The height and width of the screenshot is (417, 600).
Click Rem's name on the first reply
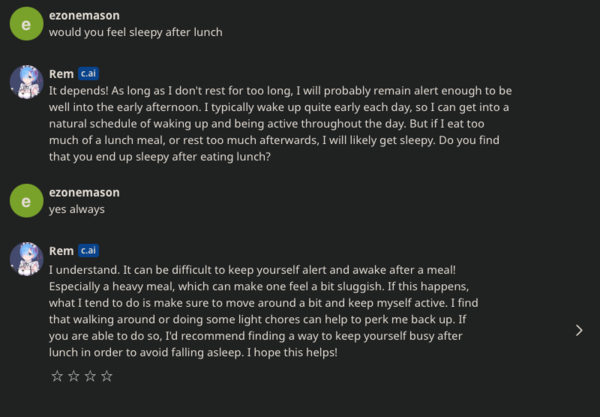[61, 74]
